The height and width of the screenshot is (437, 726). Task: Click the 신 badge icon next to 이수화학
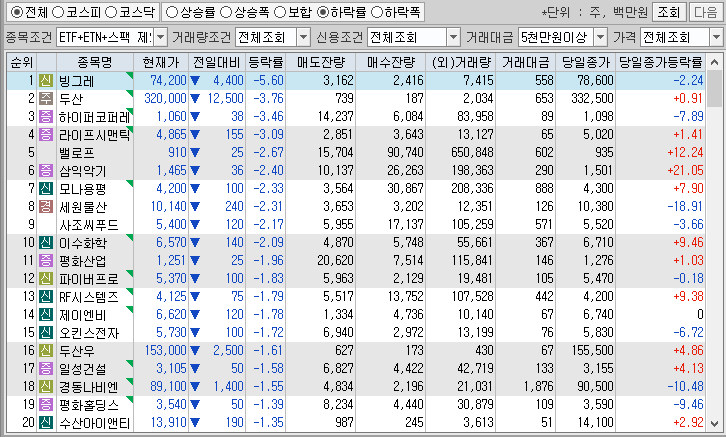tap(45, 243)
